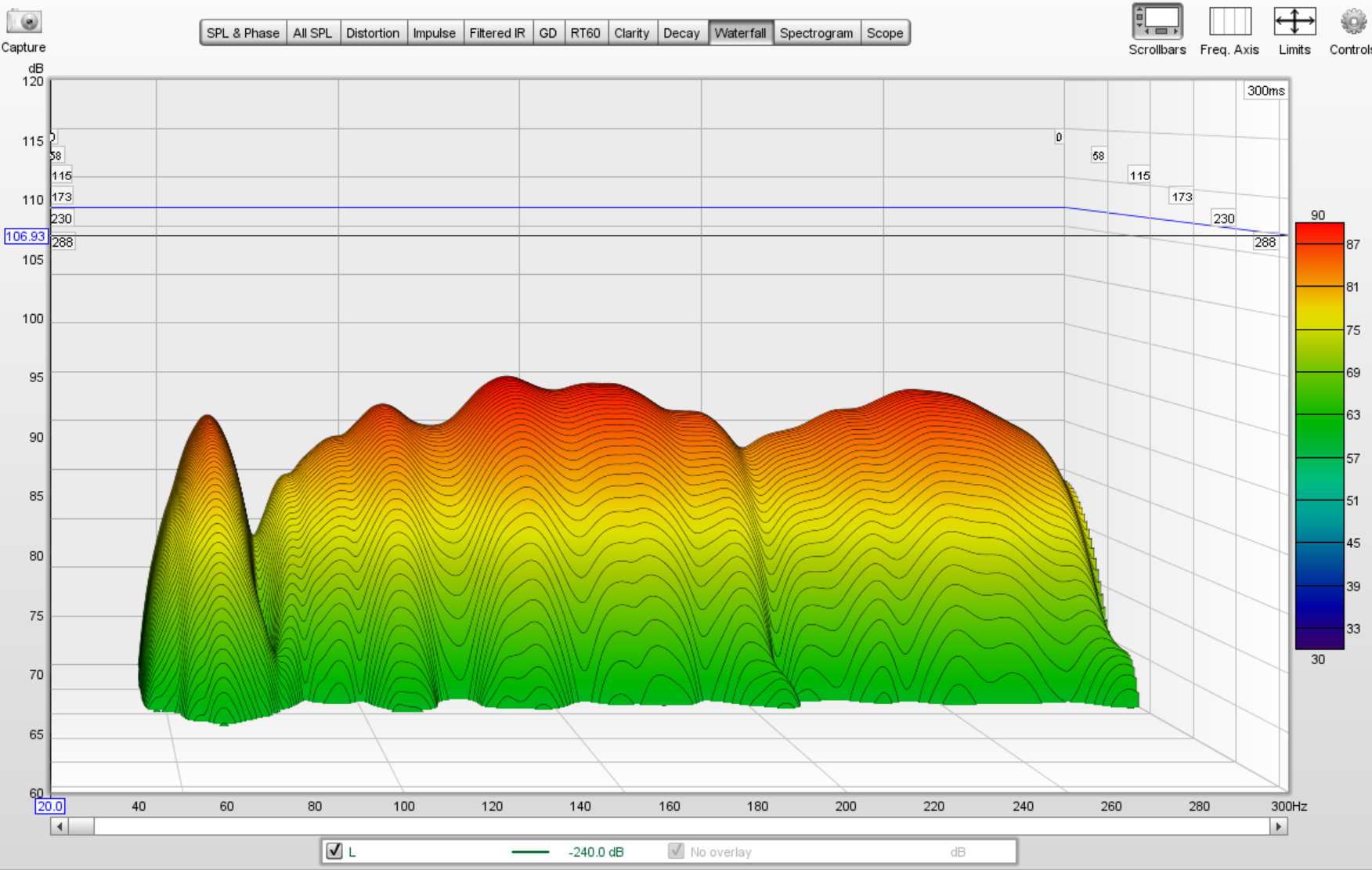Click the 90 top value of color scale
The height and width of the screenshot is (870, 1372).
tap(1318, 215)
